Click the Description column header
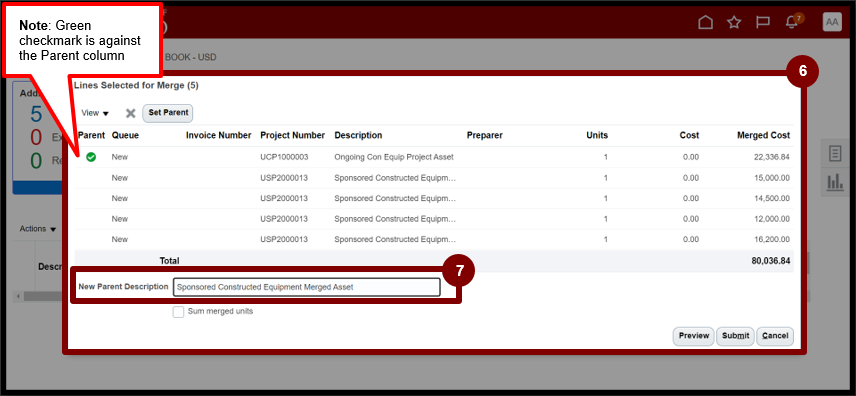Image resolution: width=856 pixels, height=396 pixels. pos(358,135)
